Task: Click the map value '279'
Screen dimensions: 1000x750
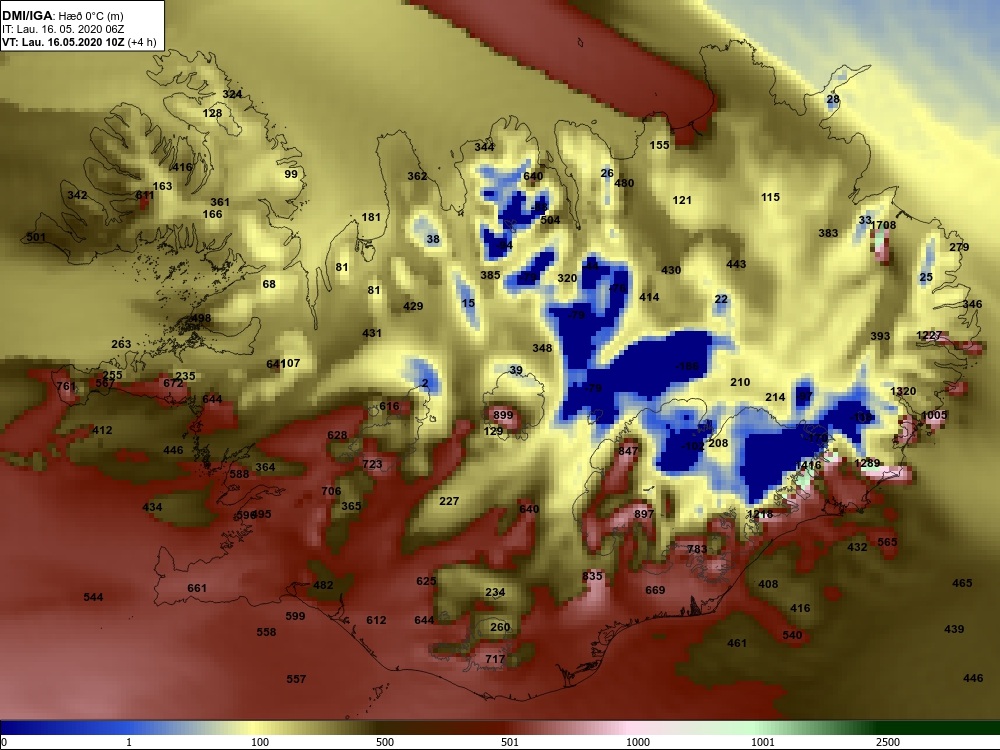Action: (959, 247)
